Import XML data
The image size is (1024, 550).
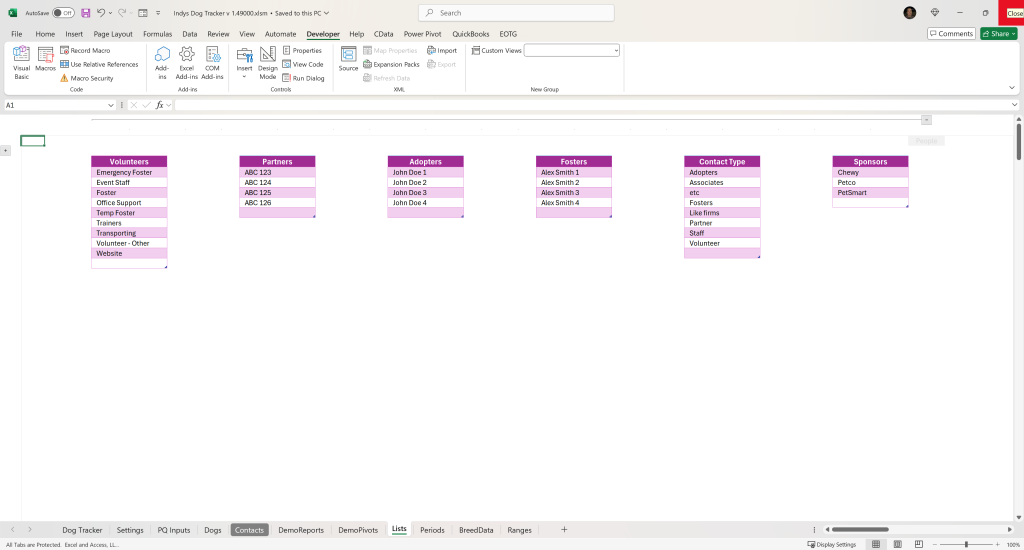point(442,50)
